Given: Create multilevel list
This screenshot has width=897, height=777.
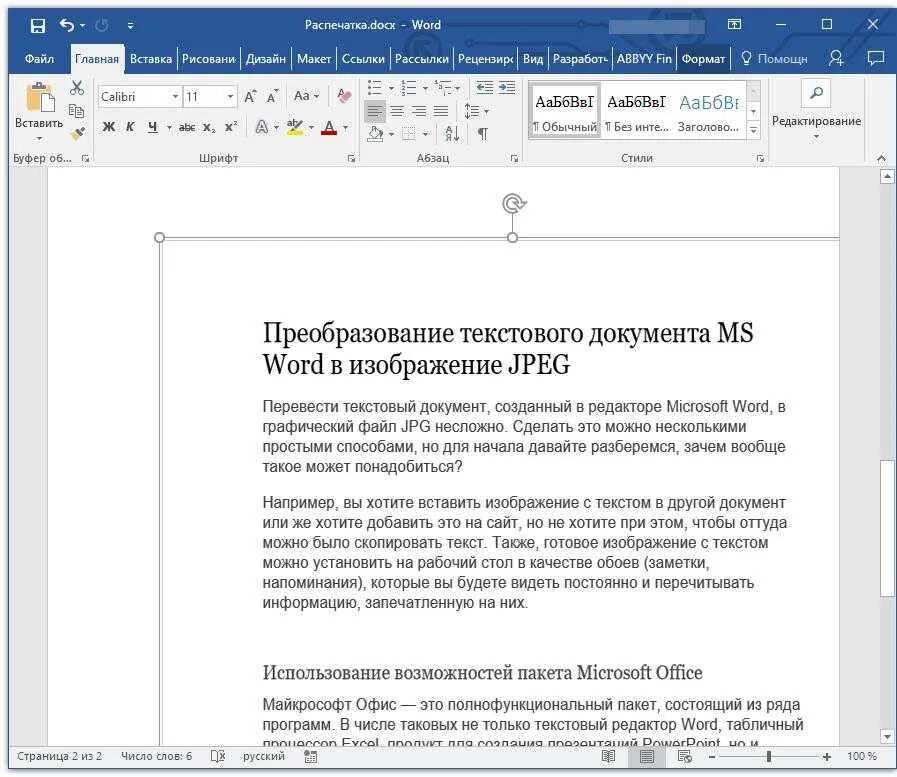Looking at the screenshot, I should (x=443, y=88).
